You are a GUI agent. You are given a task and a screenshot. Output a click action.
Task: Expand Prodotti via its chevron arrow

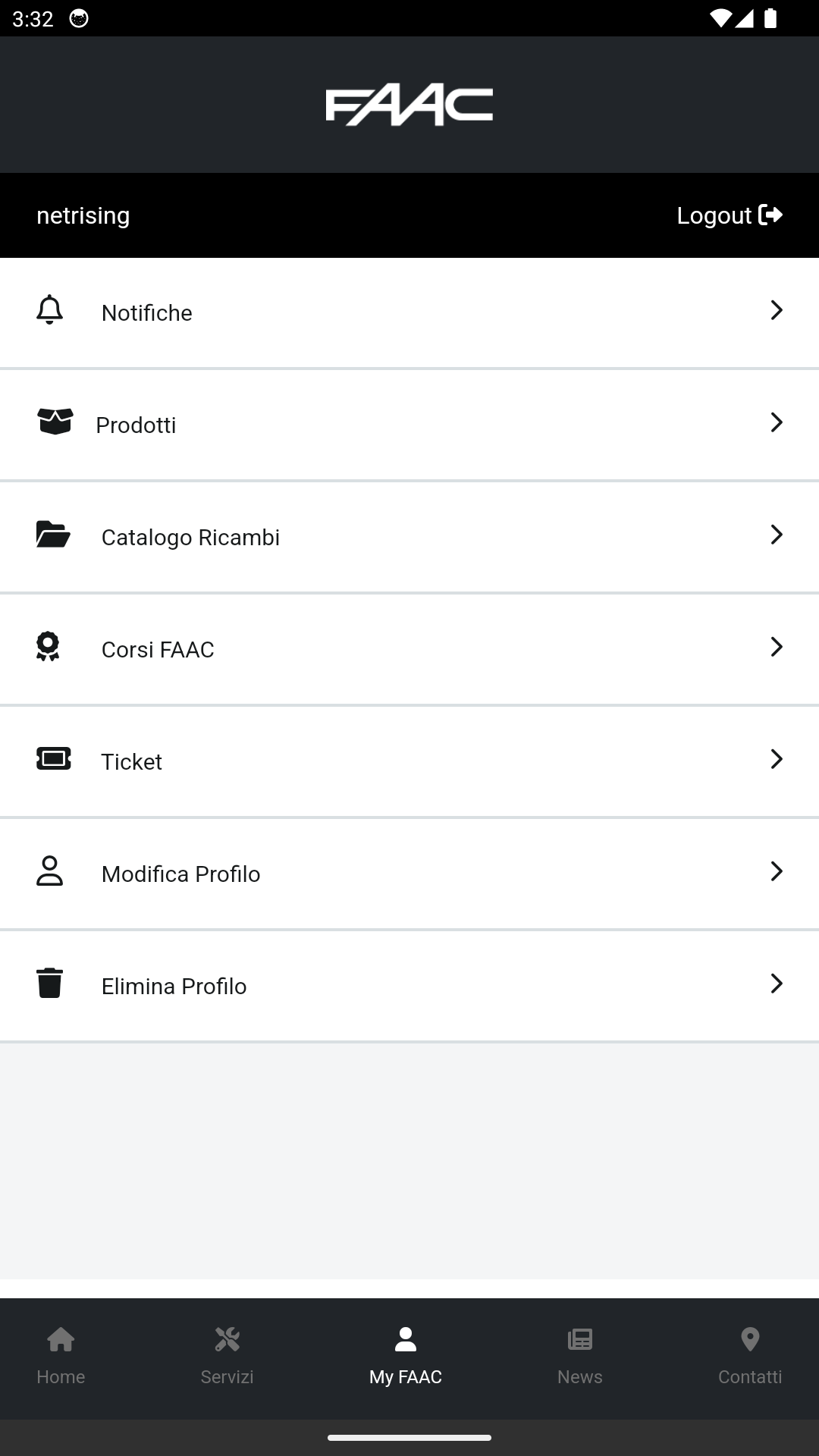(777, 422)
